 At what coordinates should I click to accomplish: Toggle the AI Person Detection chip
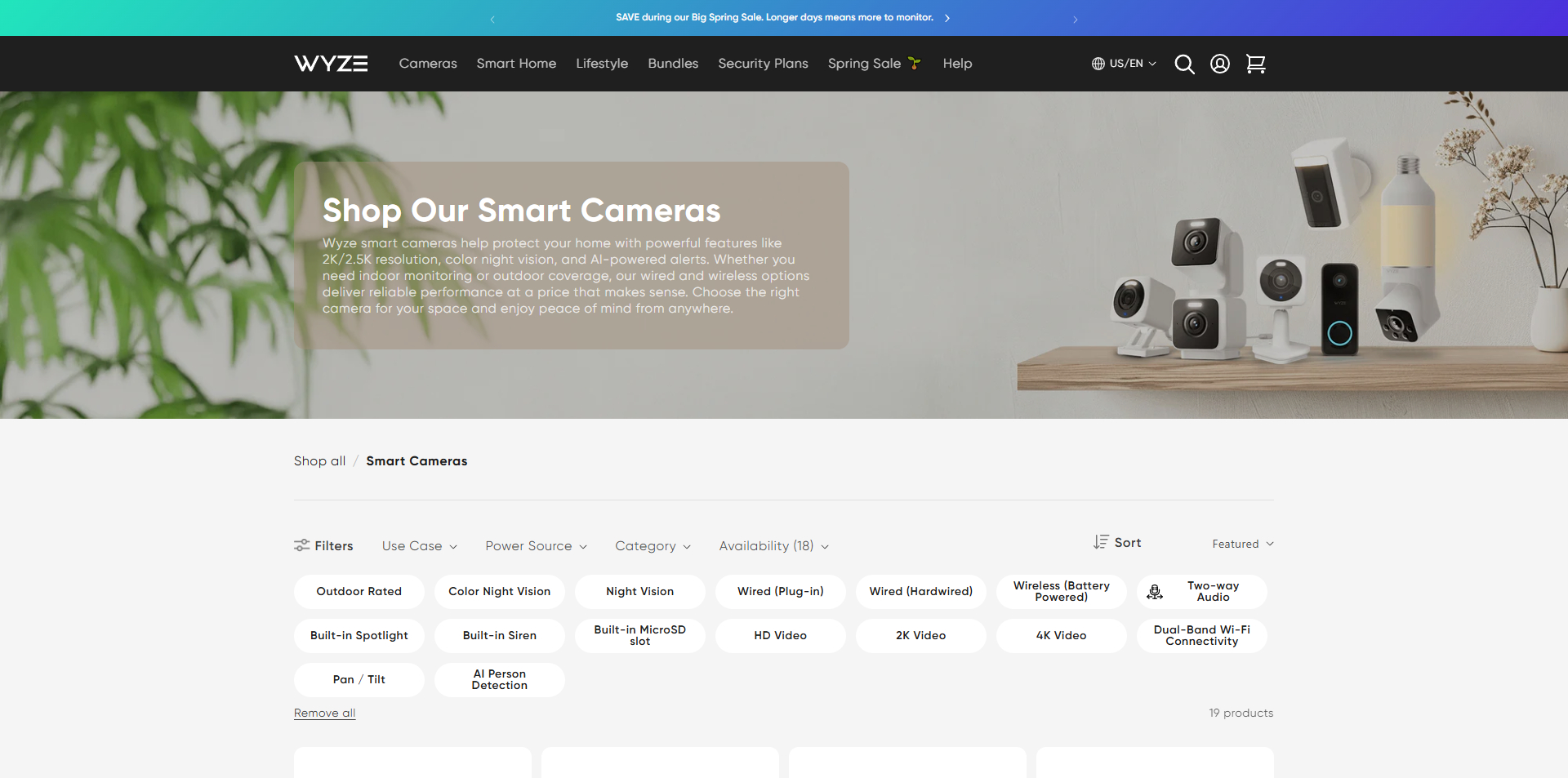(x=500, y=680)
